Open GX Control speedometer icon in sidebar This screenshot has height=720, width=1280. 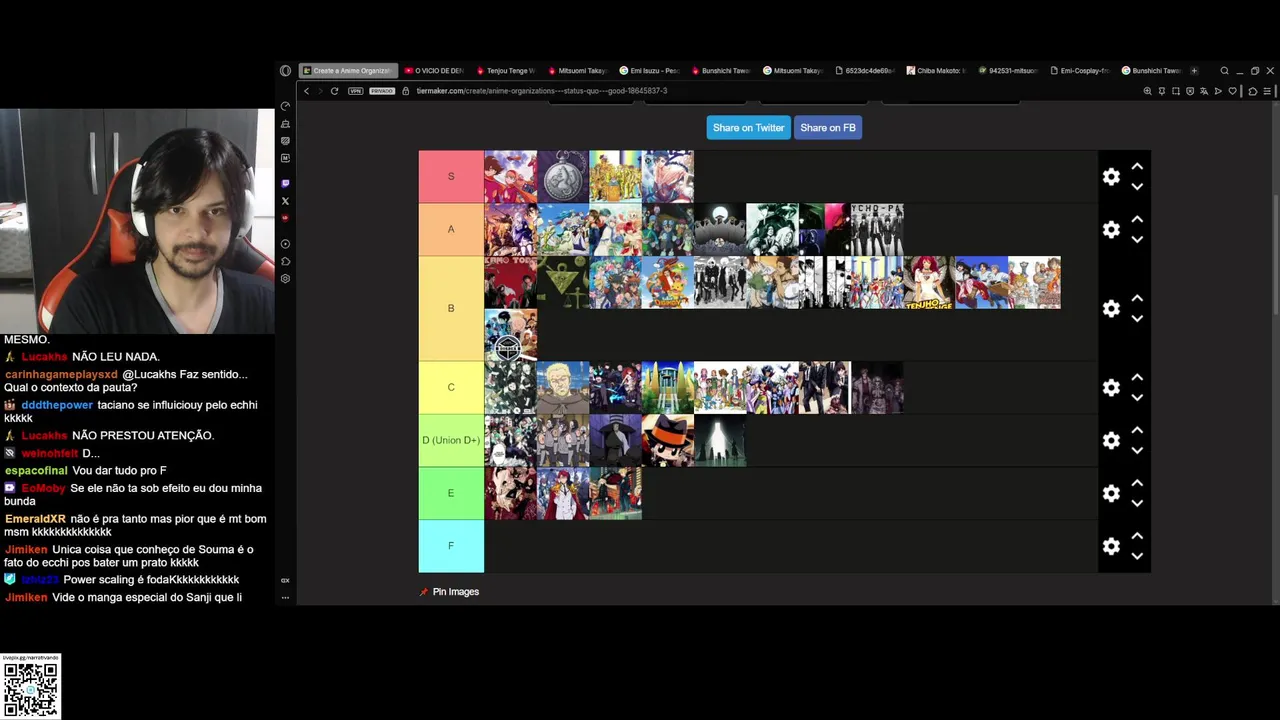tap(285, 106)
